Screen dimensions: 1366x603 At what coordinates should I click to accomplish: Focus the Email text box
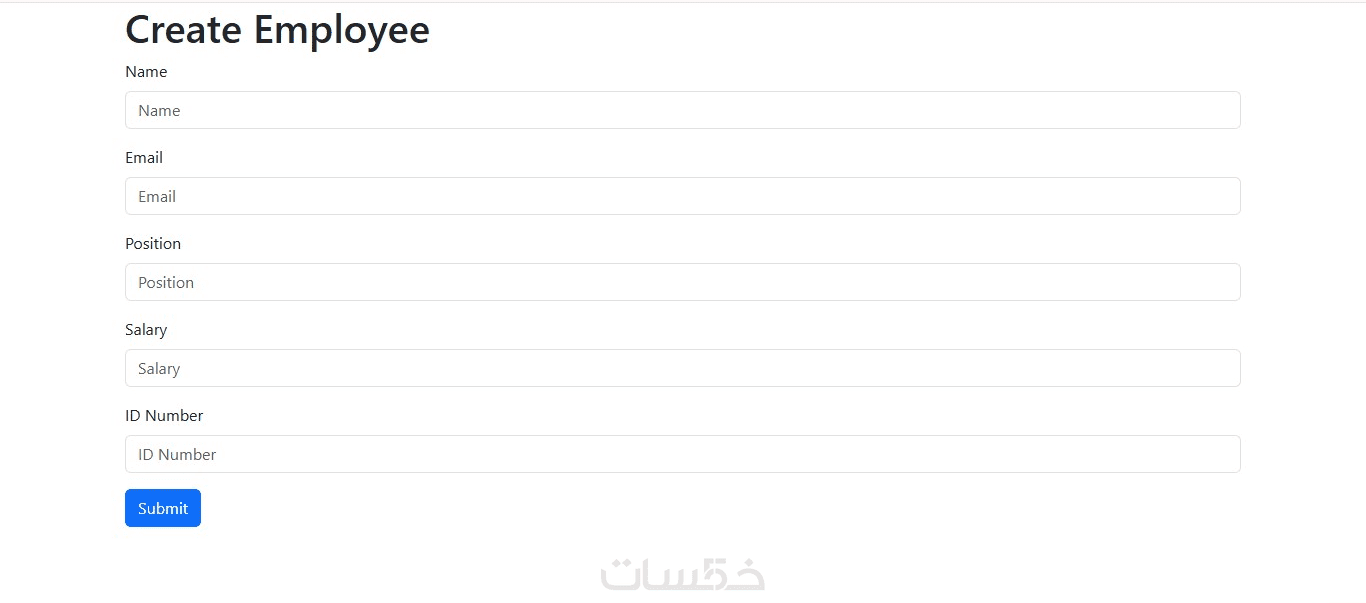tap(682, 196)
